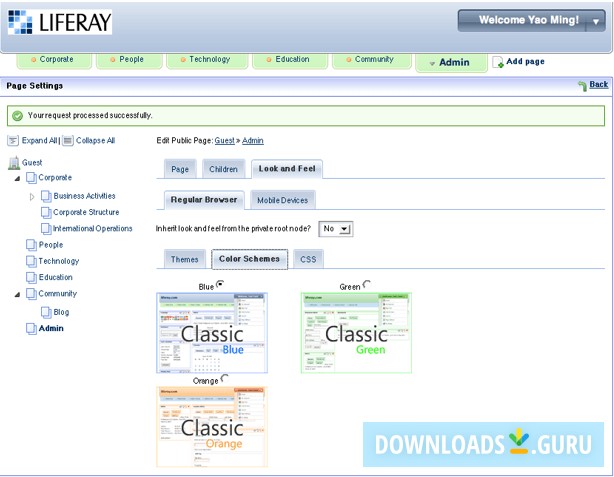Open the Welcome Yao Ming dropdown arrow
614x477 pixels.
pyautogui.click(x=596, y=22)
